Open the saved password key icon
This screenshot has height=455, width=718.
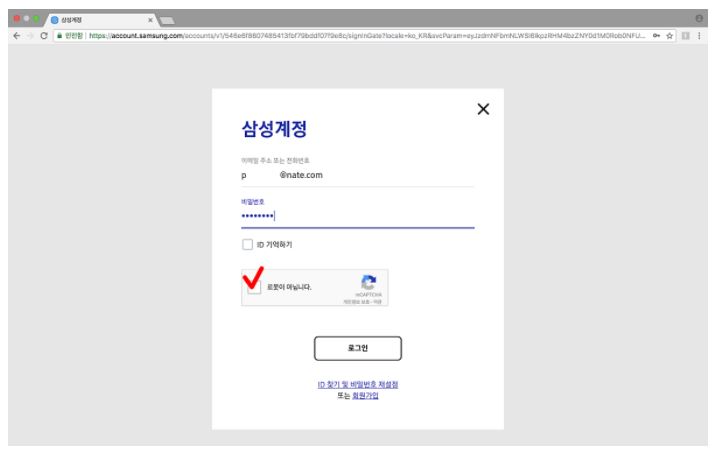point(657,36)
